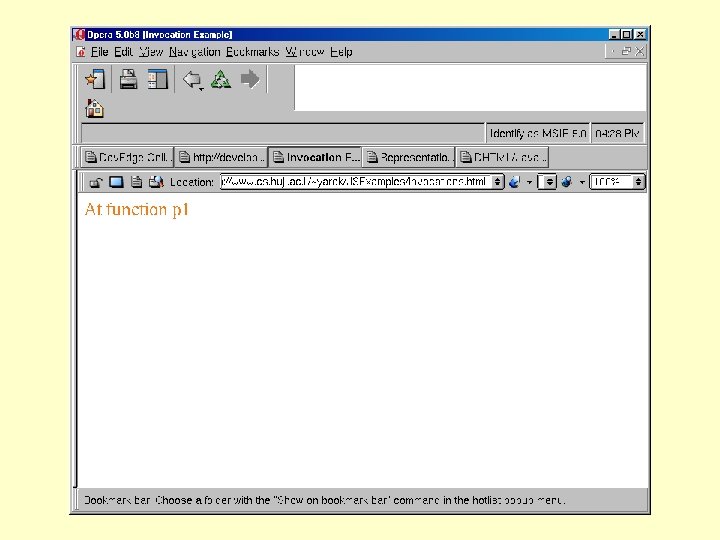Screen dimensions: 720x540
Task: Click the Opera logo in title bar
Action: click(x=79, y=34)
